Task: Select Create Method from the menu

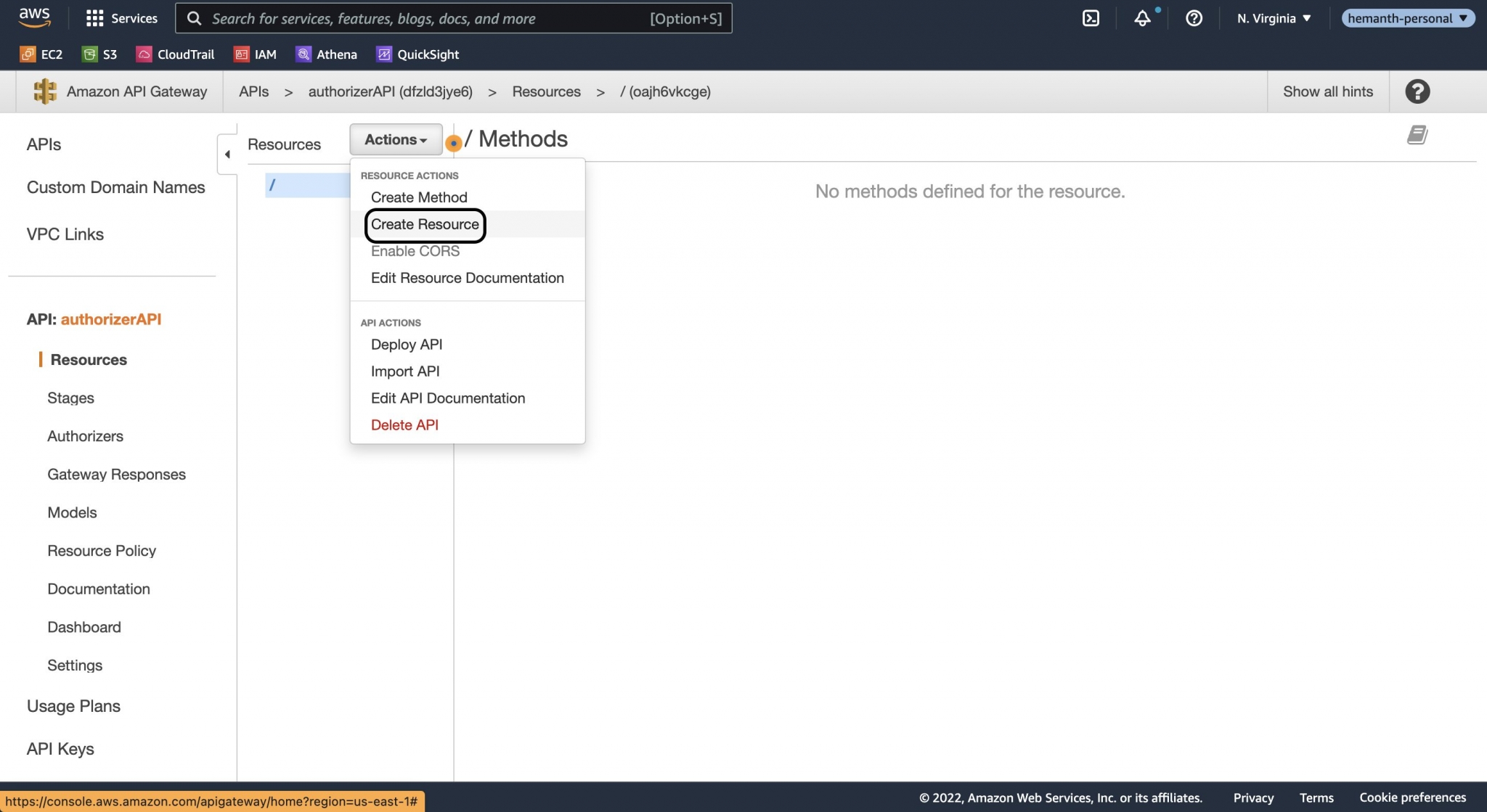Action: click(x=418, y=197)
